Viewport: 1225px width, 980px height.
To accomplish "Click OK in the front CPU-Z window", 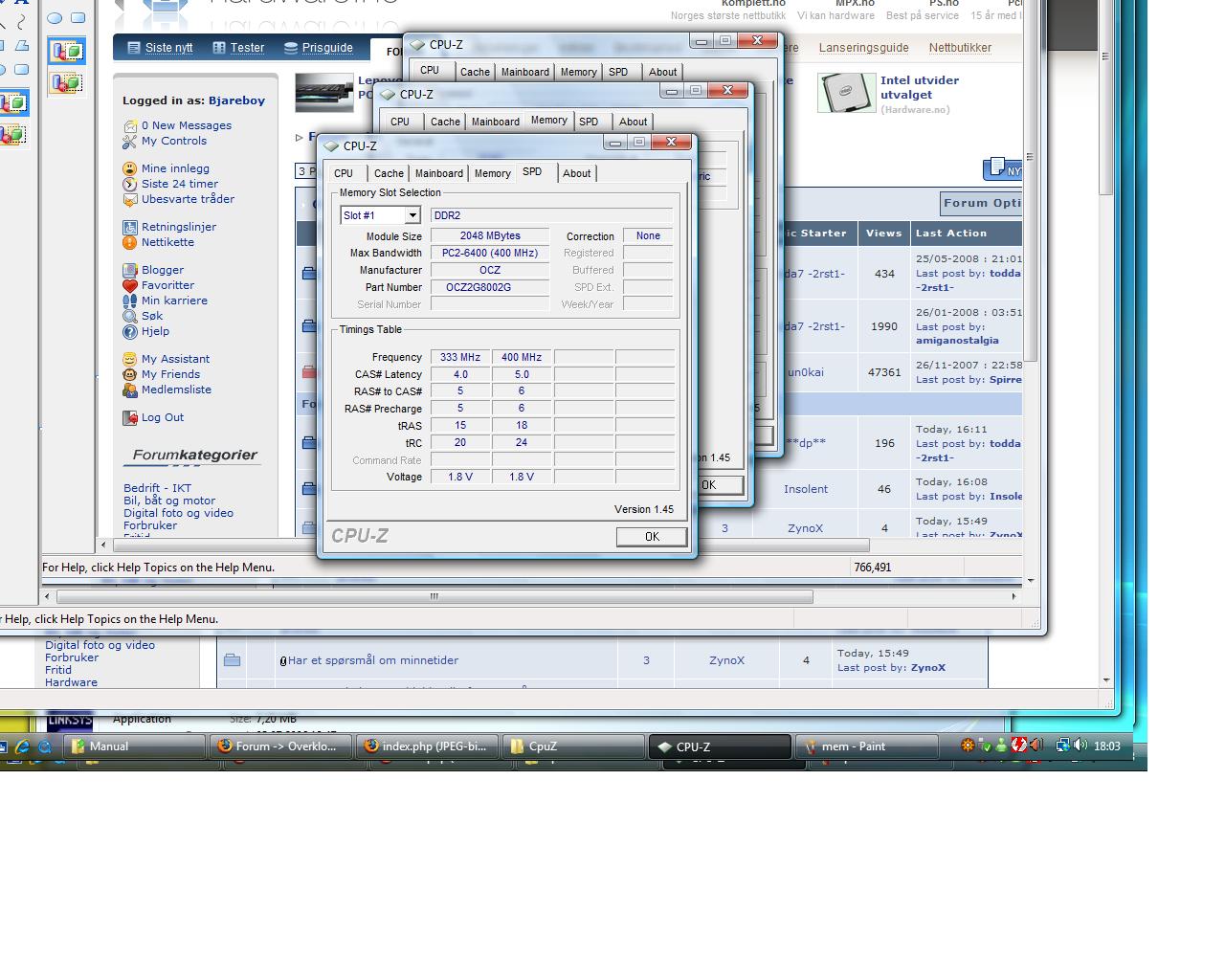I will [x=652, y=537].
